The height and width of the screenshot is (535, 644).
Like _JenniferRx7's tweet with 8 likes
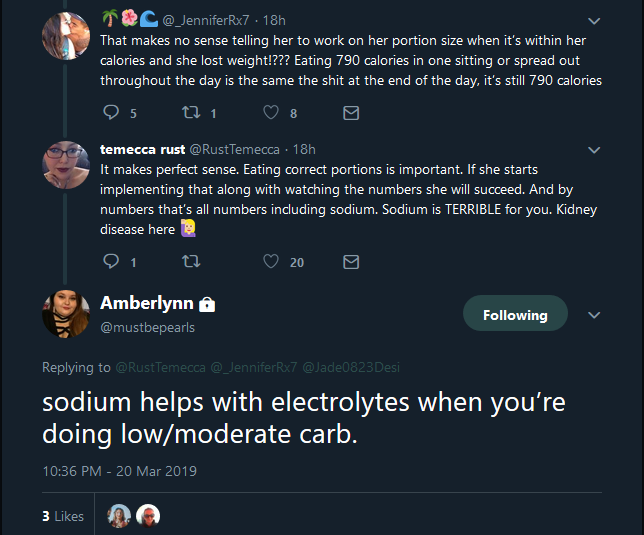[x=271, y=113]
